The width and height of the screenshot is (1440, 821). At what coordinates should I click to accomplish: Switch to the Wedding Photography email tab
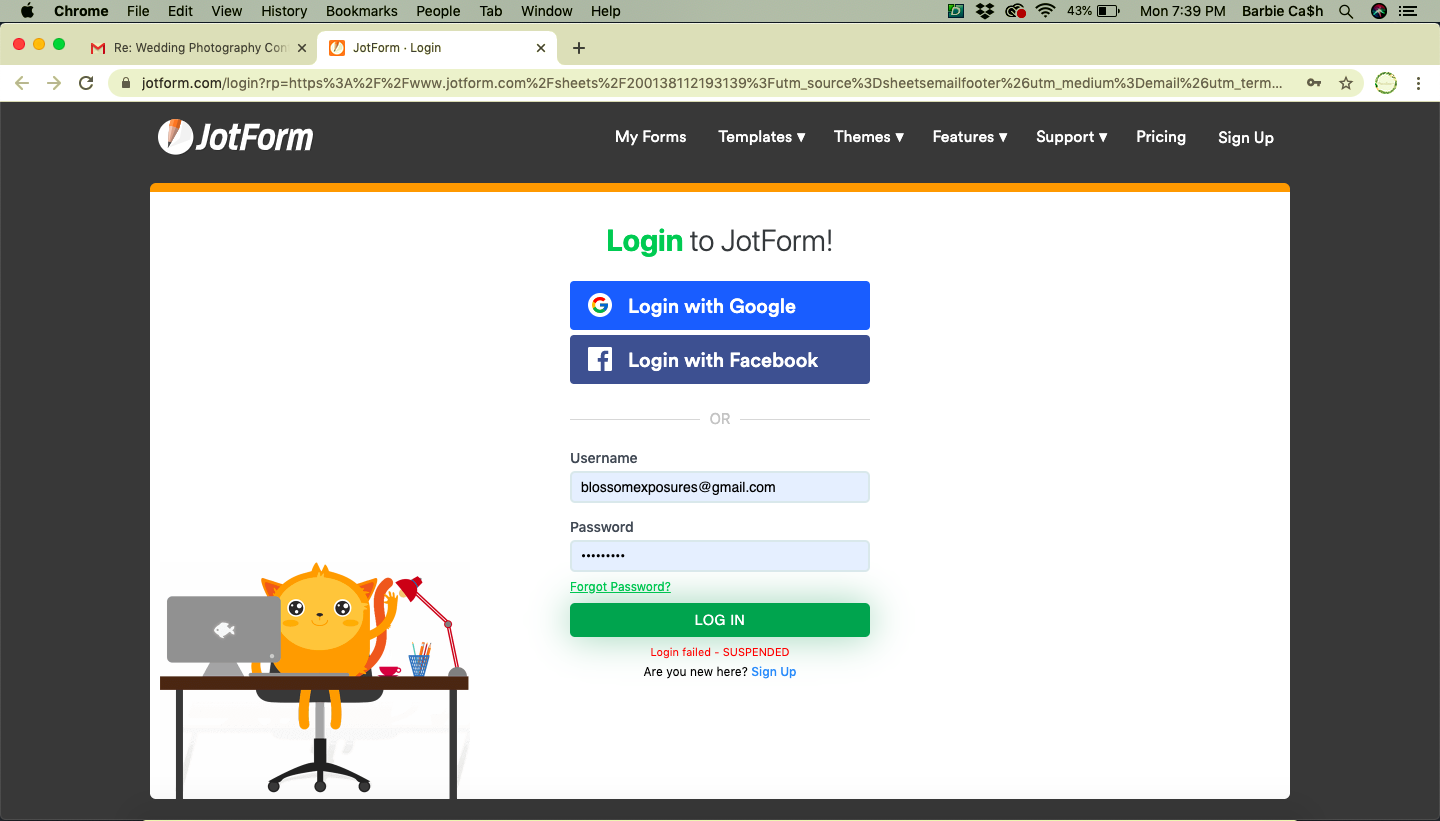pyautogui.click(x=197, y=47)
